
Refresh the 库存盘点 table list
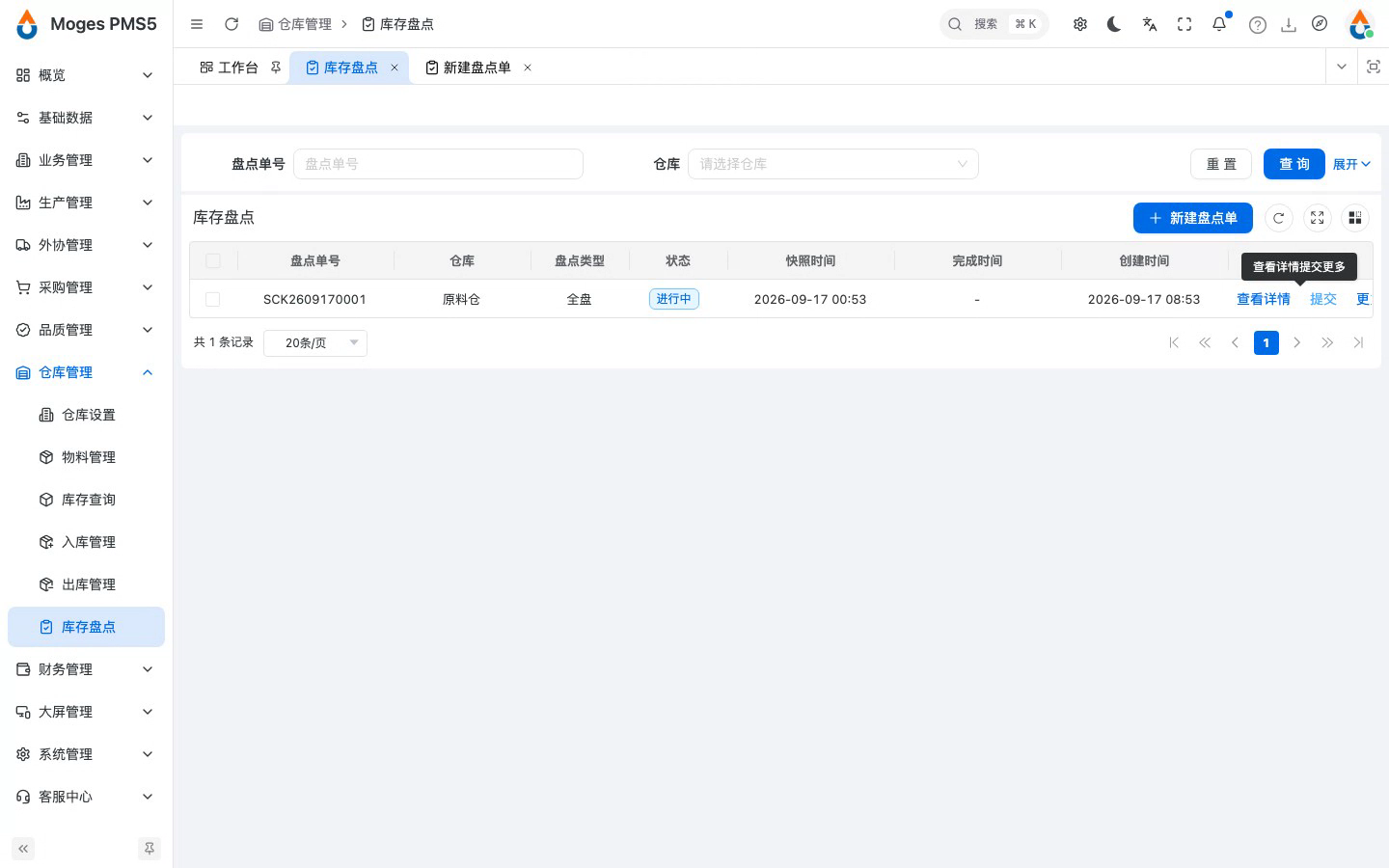pos(1279,218)
